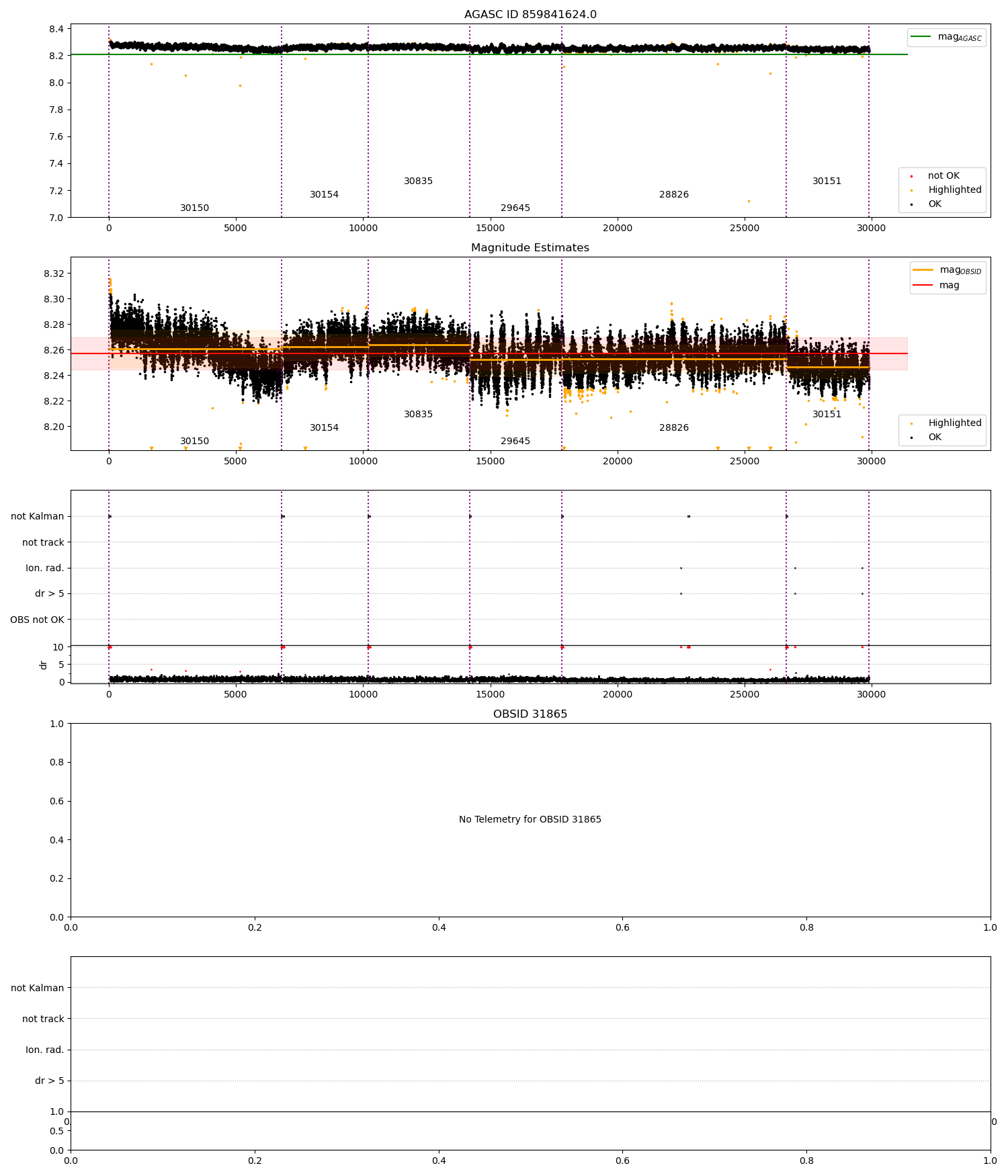Click the 'OK' entry in Magnitude Estimates legend
This screenshot has height=1176, width=1008.
[x=935, y=437]
